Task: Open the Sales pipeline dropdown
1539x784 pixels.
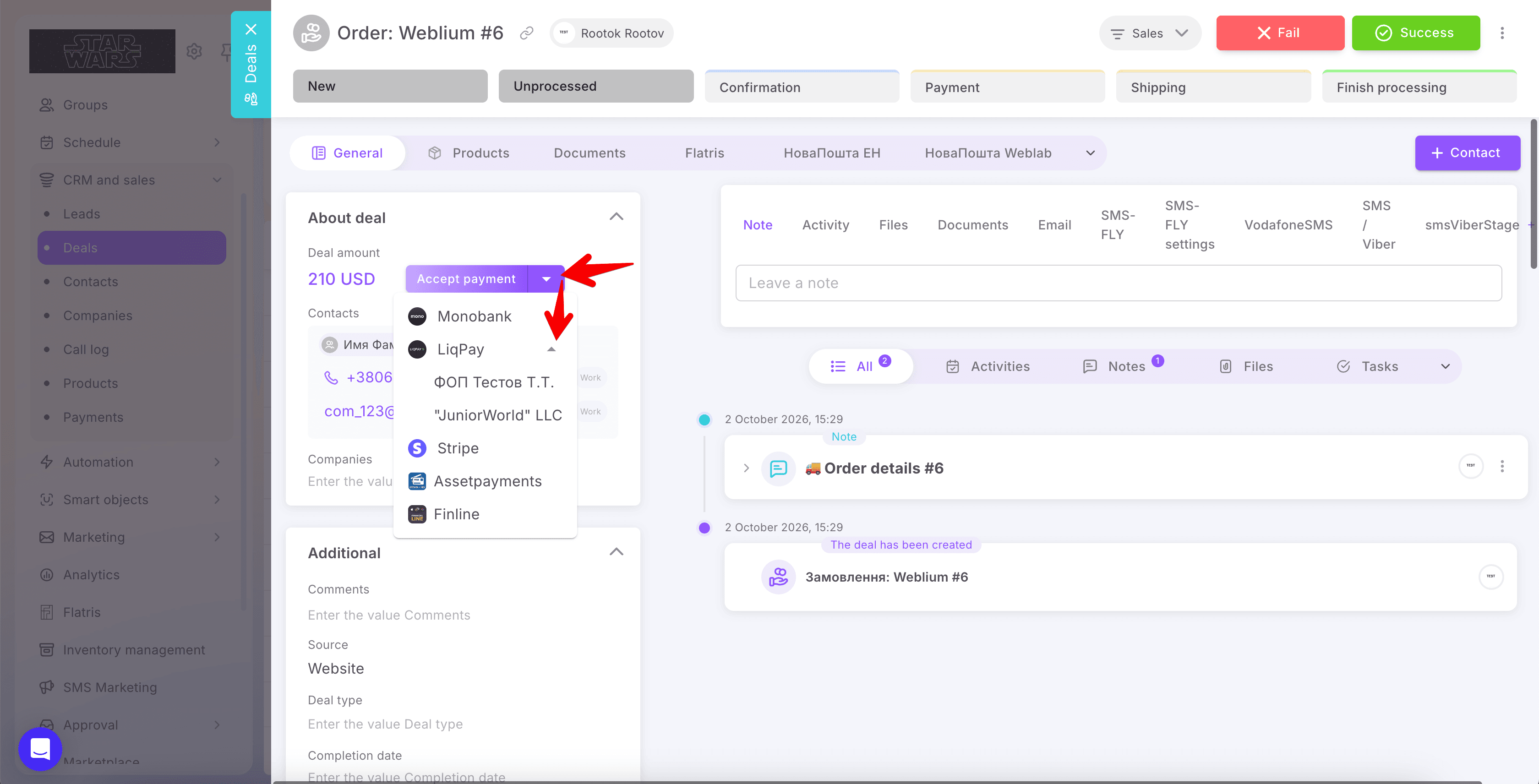Action: coord(1150,33)
